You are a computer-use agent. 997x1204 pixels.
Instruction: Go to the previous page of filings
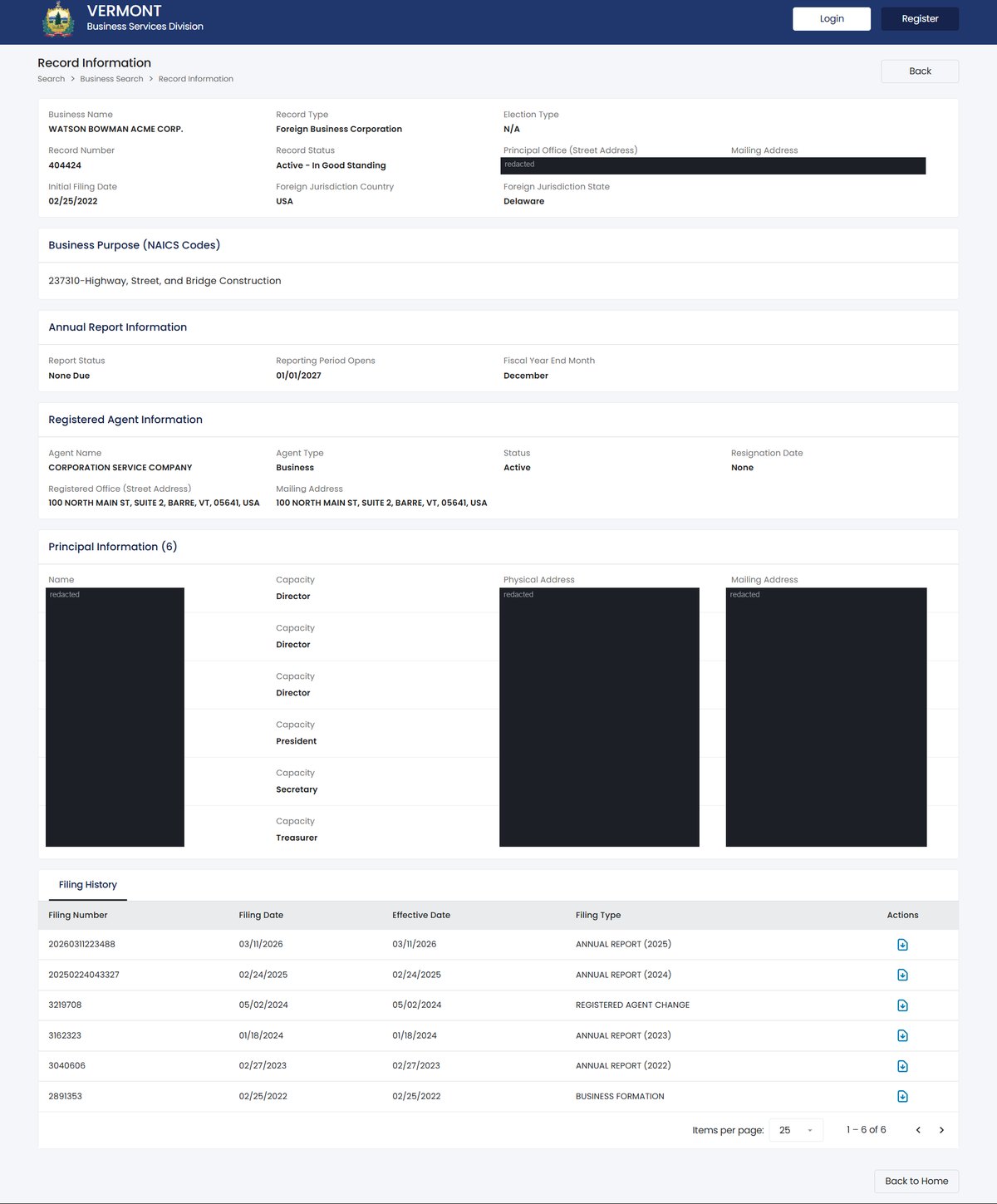918,1130
